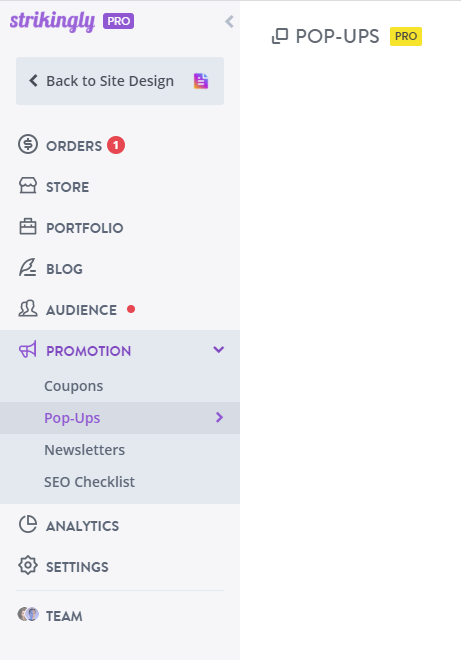The height and width of the screenshot is (660, 461).
Task: Expand the Pop-Ups right arrow
Action: [x=219, y=417]
